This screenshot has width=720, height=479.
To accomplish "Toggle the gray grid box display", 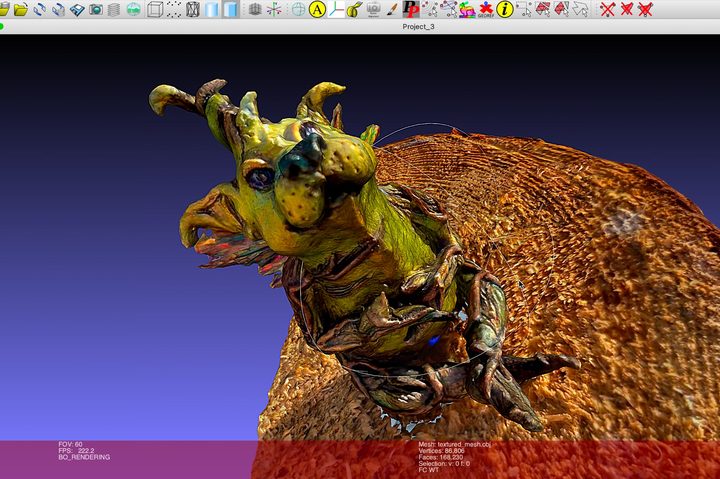I will tap(255, 9).
